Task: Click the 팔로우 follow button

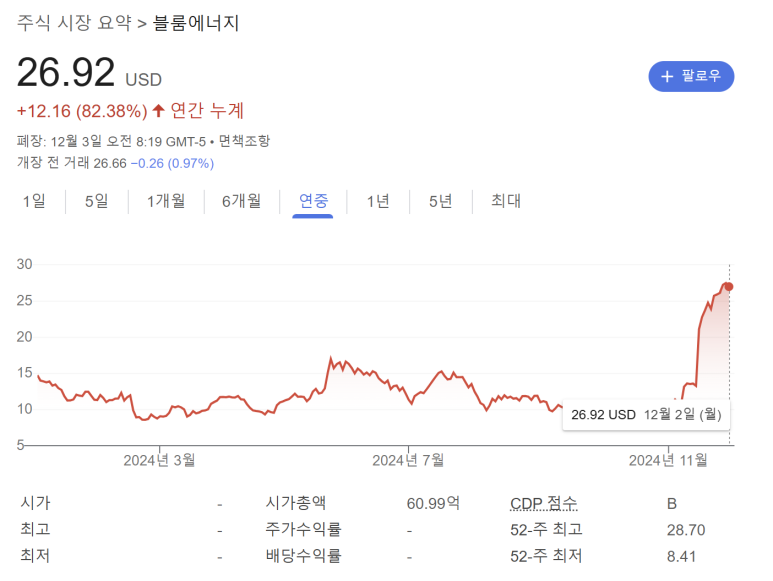Action: [x=691, y=76]
